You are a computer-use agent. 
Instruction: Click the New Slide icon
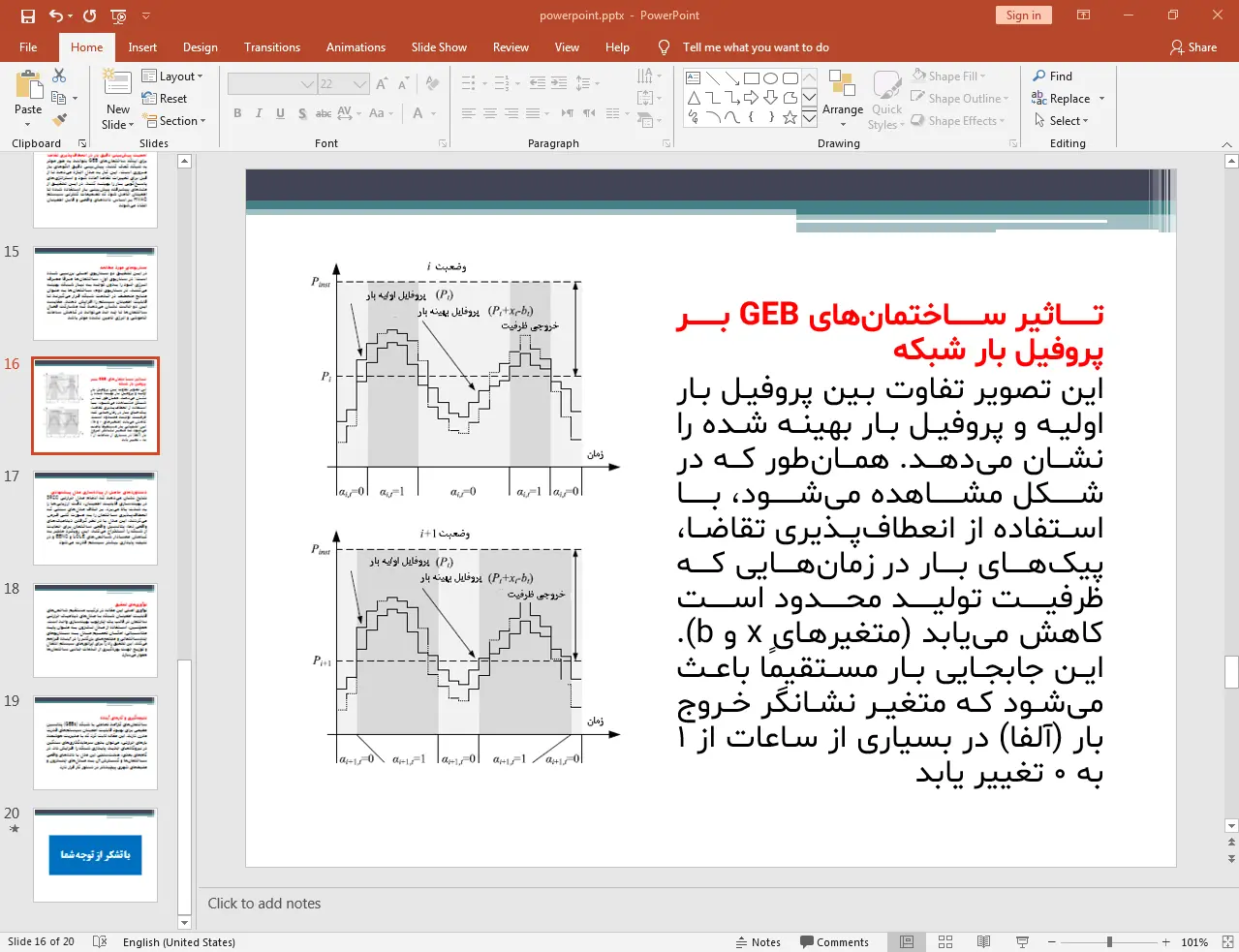117,84
